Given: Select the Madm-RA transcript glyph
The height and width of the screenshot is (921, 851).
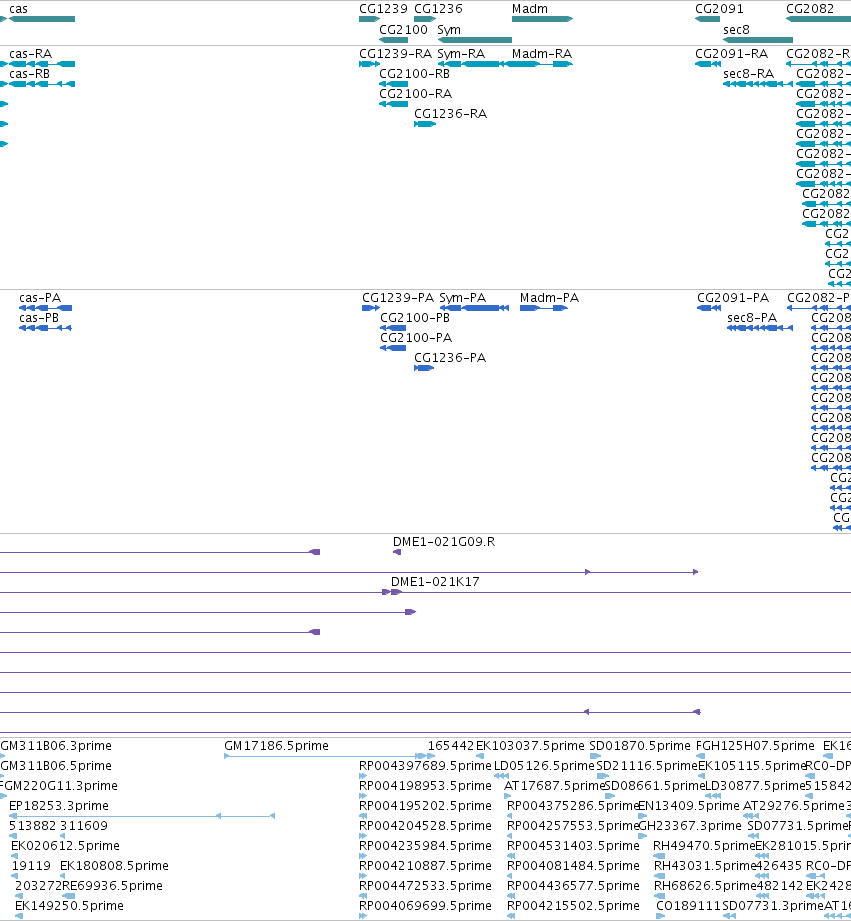Looking at the screenshot, I should pos(539,64).
